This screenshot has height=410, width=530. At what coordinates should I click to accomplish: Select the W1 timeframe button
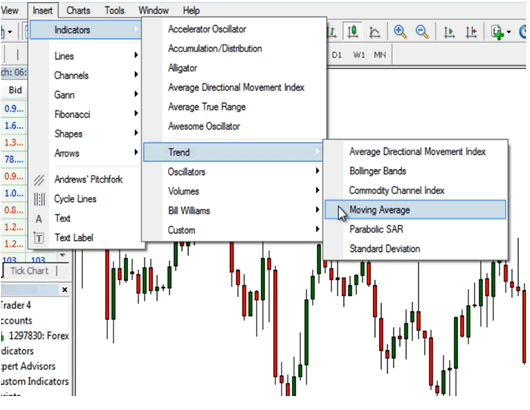click(359, 55)
